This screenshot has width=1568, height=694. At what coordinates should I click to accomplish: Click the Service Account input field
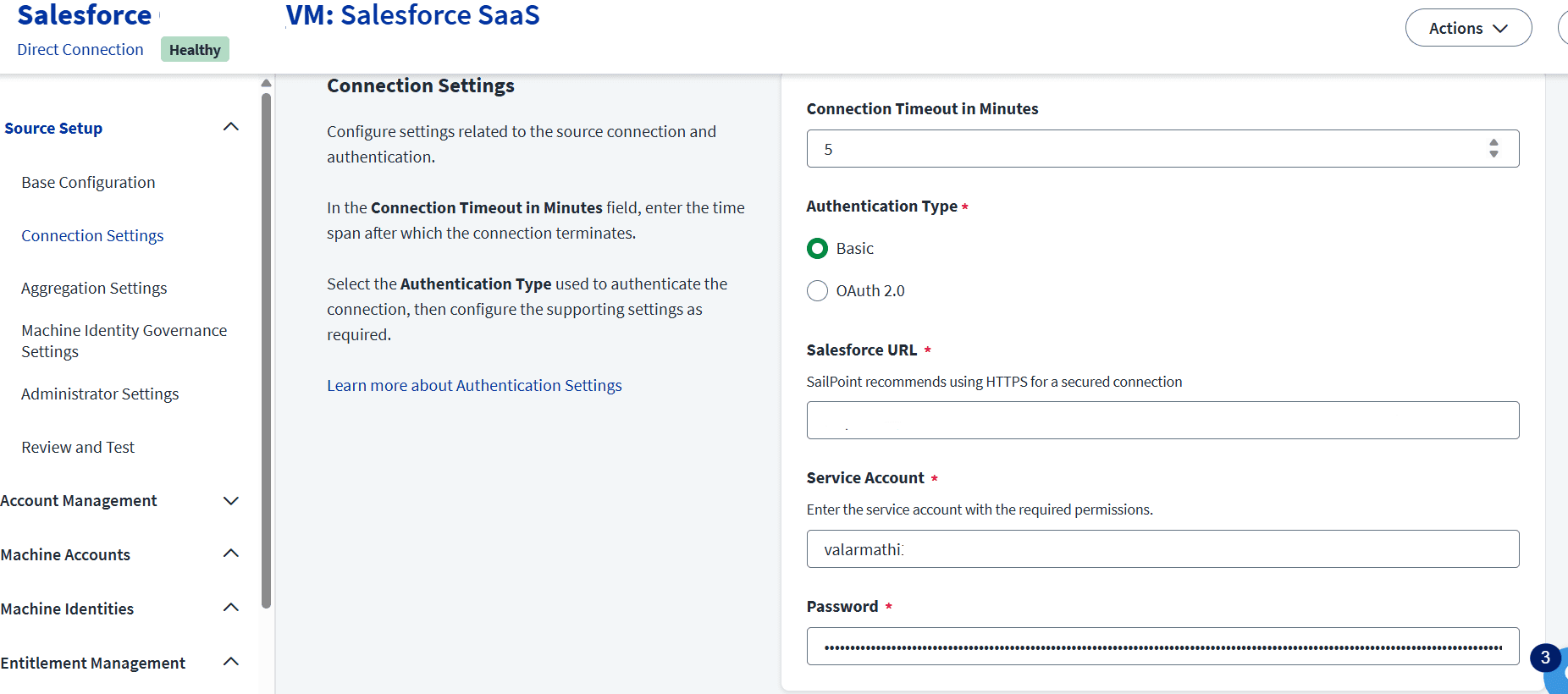(x=1162, y=548)
